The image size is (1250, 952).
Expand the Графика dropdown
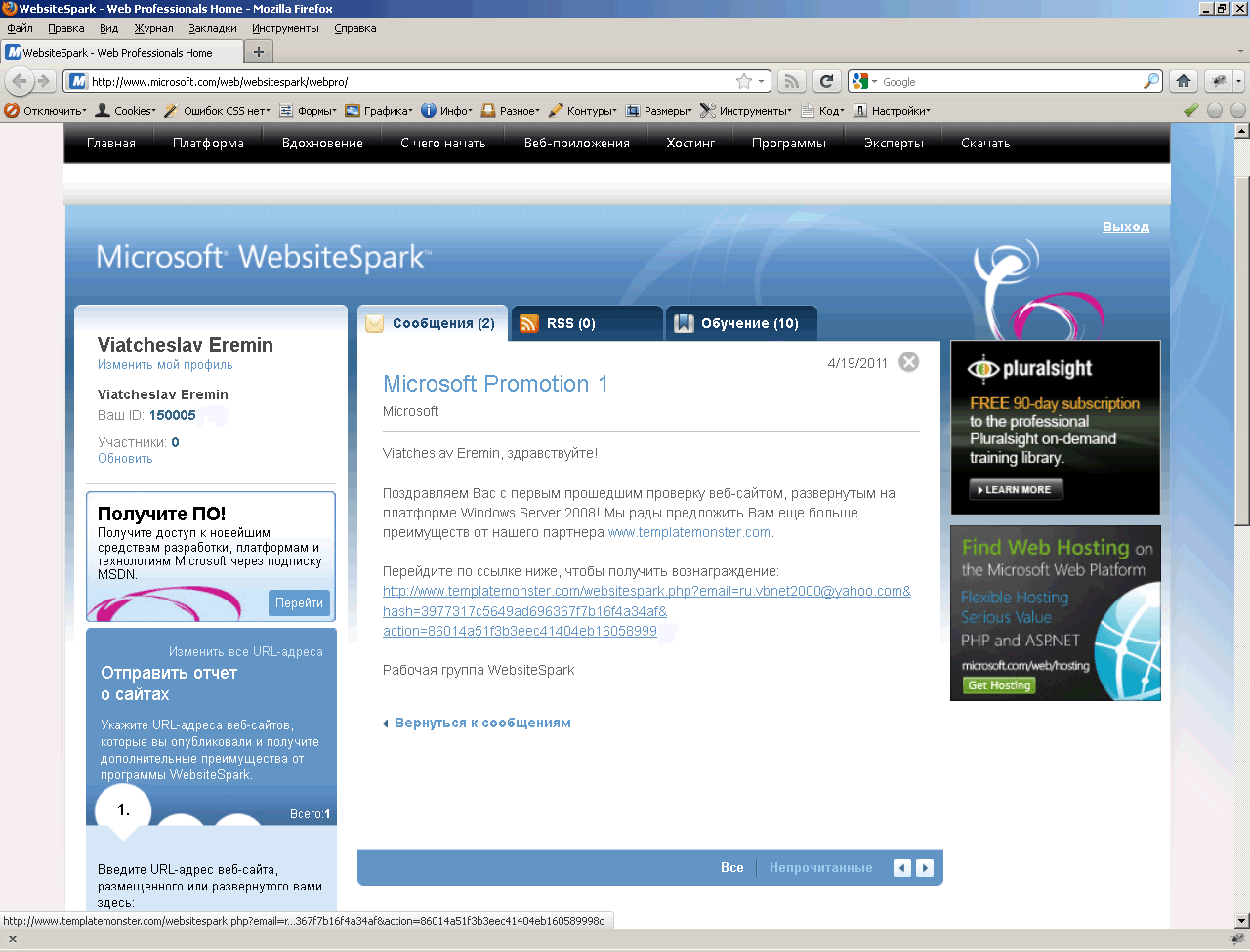(x=379, y=111)
